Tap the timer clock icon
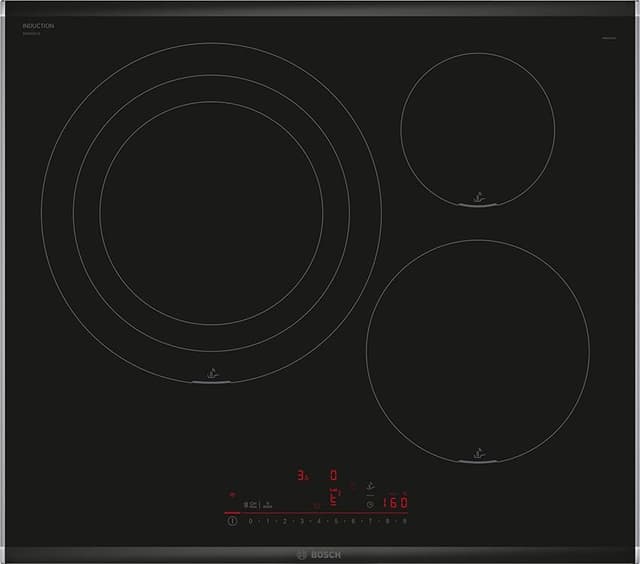The height and width of the screenshot is (564, 640). (x=370, y=504)
